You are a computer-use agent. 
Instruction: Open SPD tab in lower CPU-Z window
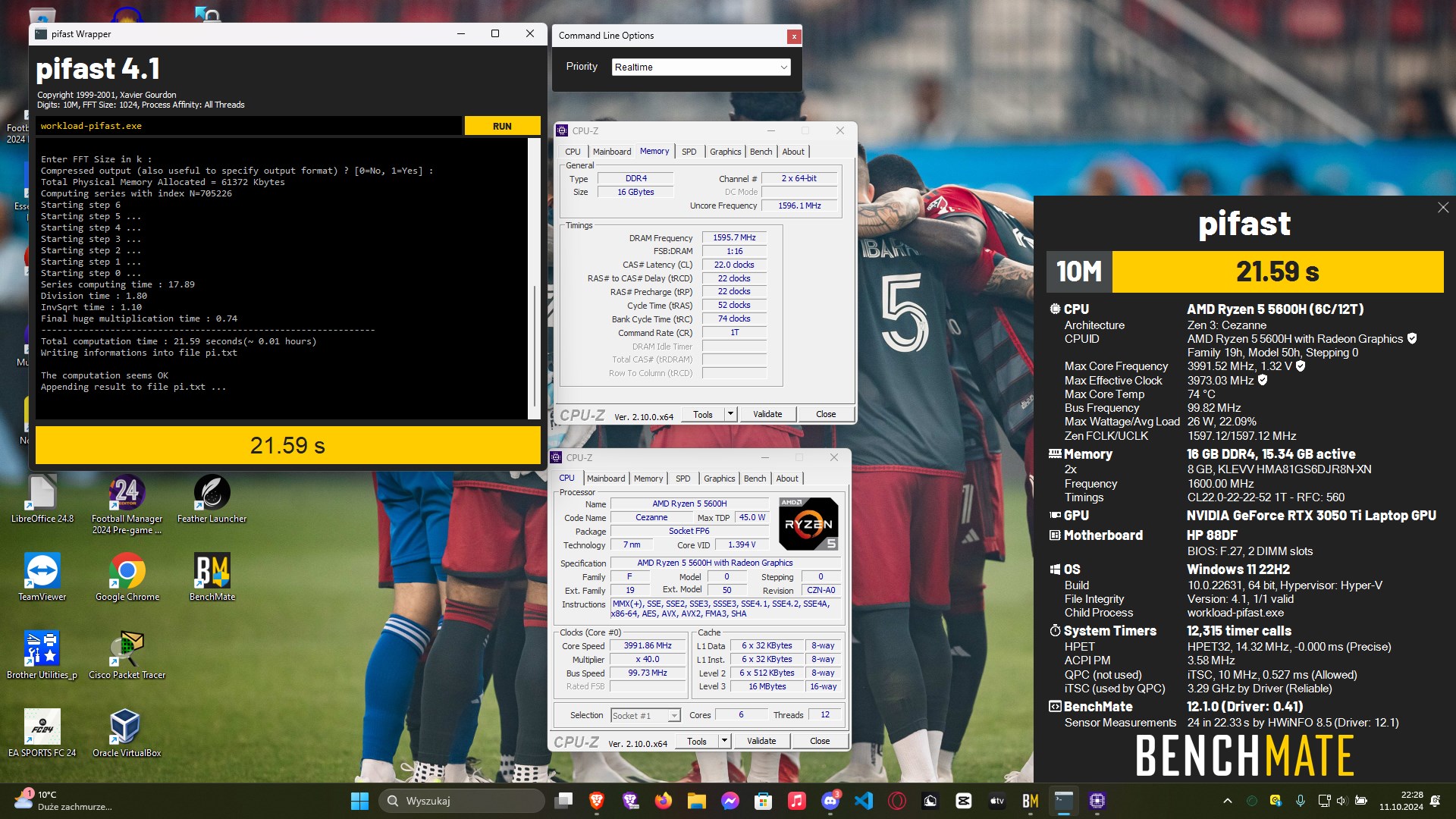pos(682,479)
